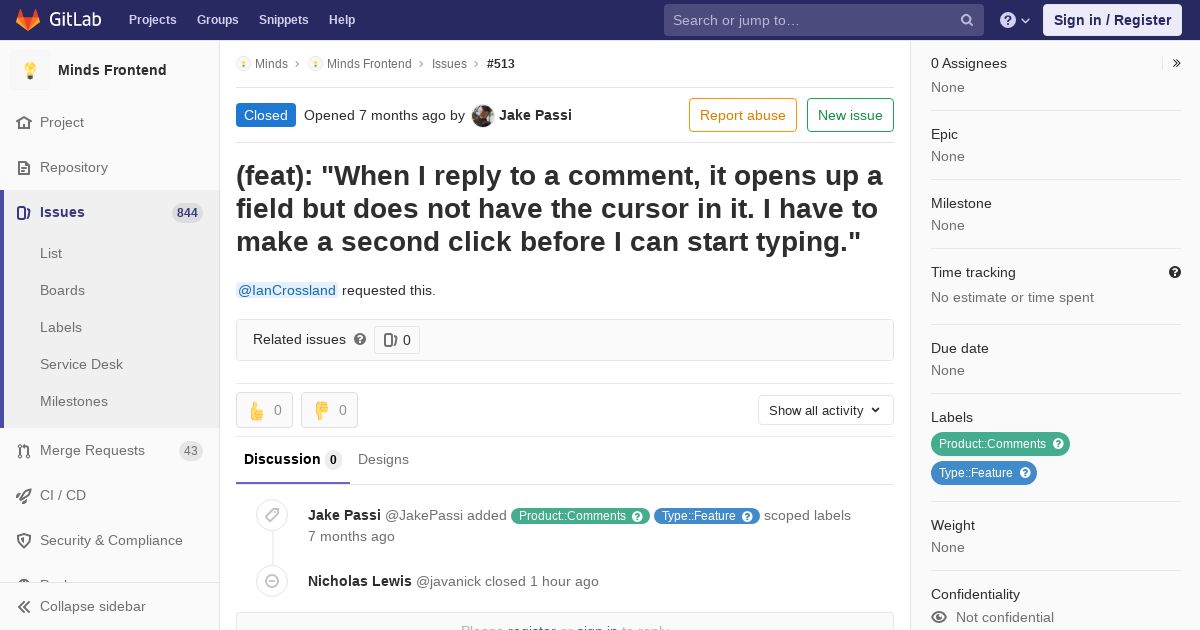Open the Boards submenu item
The width and height of the screenshot is (1200, 630).
[x=62, y=290]
